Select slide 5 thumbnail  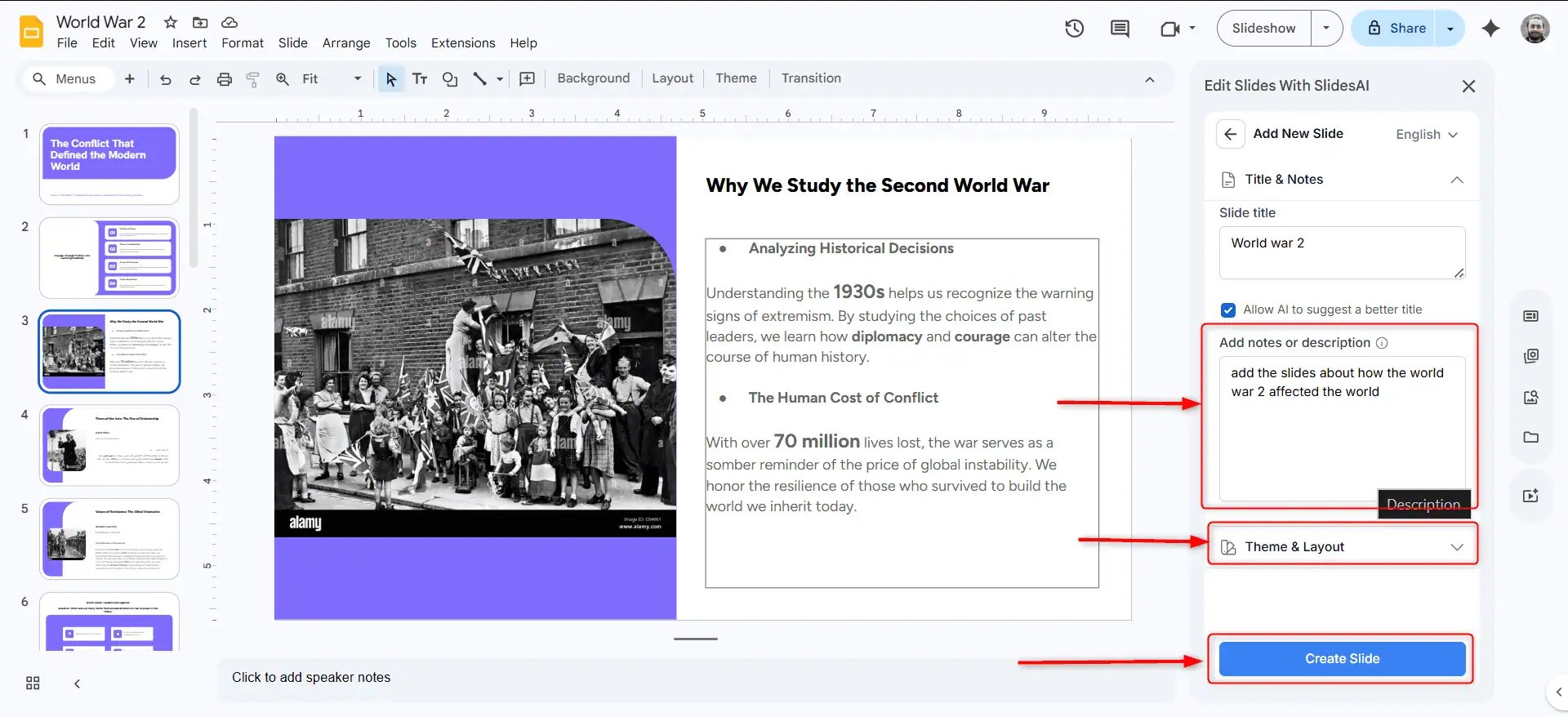(x=109, y=539)
